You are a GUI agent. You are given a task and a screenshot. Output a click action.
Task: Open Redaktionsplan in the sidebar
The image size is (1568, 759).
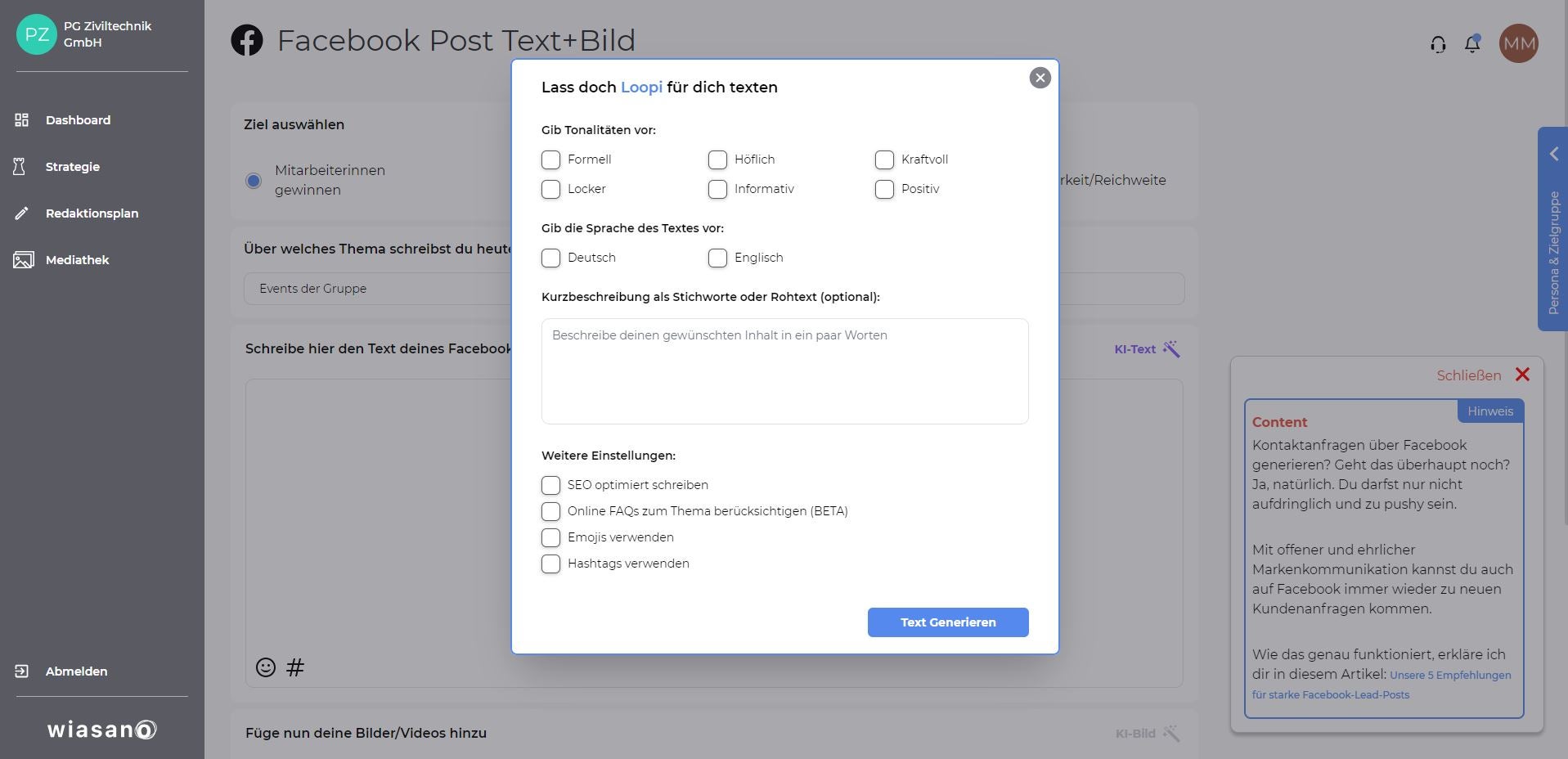click(92, 213)
